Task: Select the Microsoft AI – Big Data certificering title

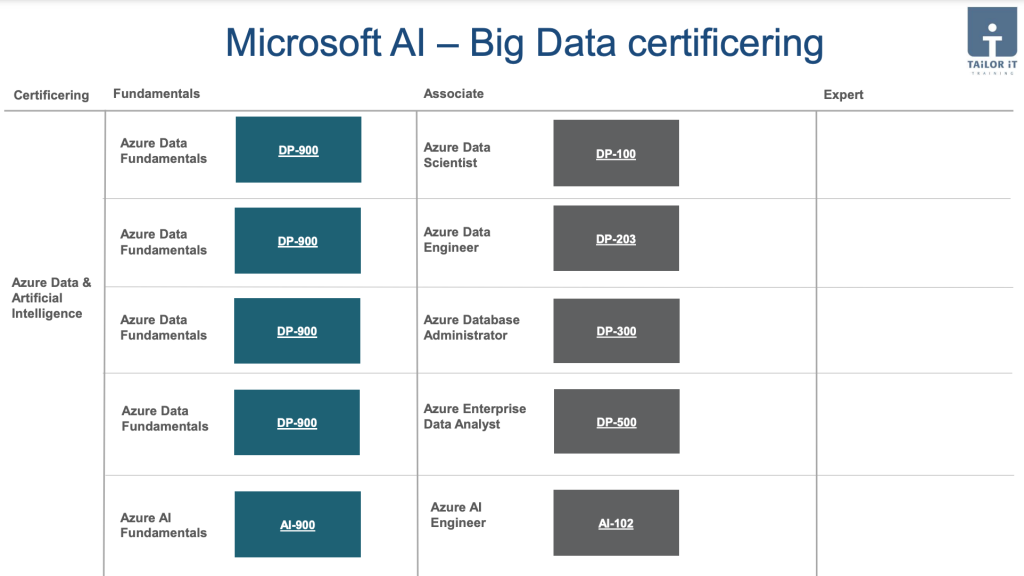Action: 524,43
